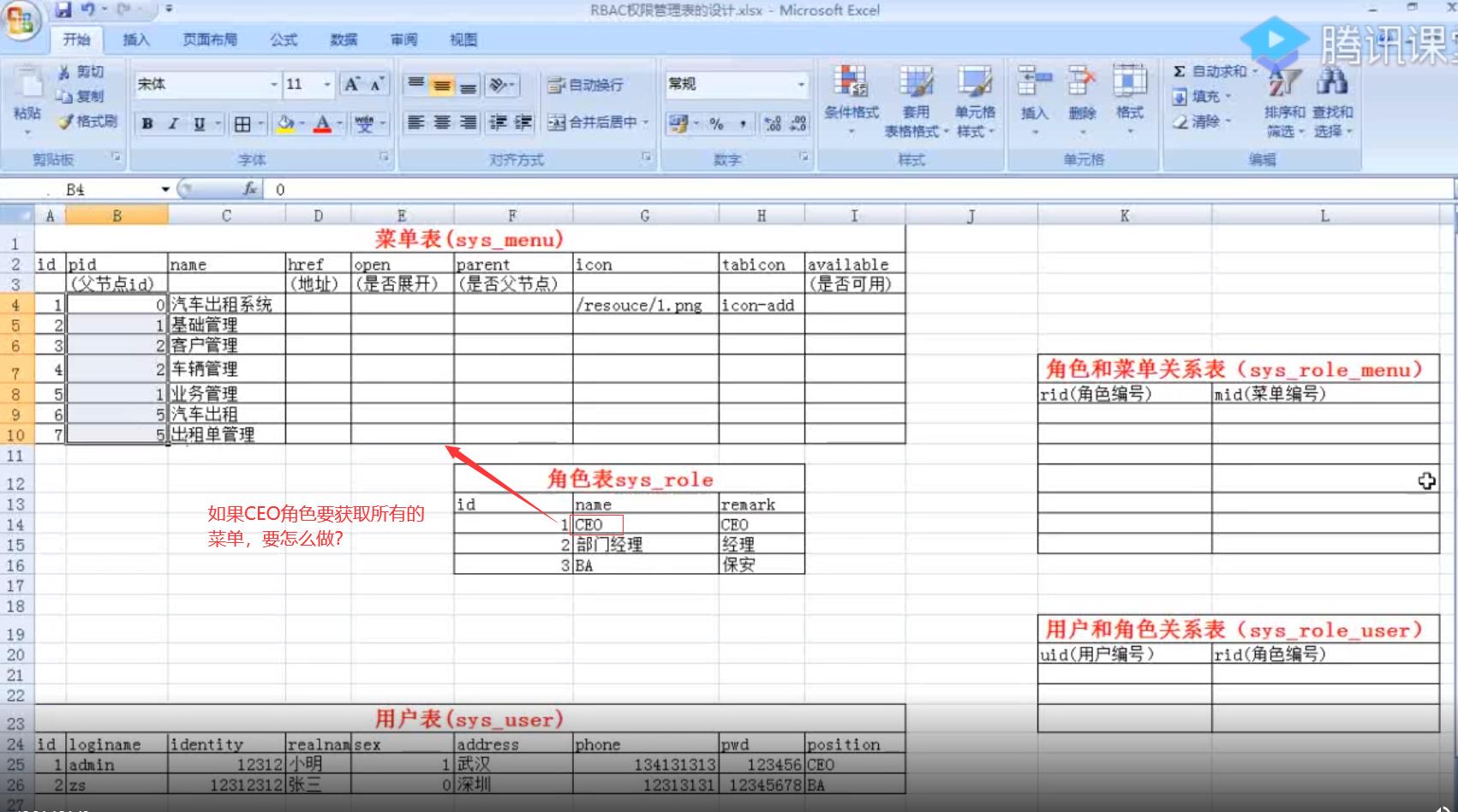This screenshot has height=812, width=1458.
Task: Switch to the 页面布局 tab
Action: tap(210, 39)
